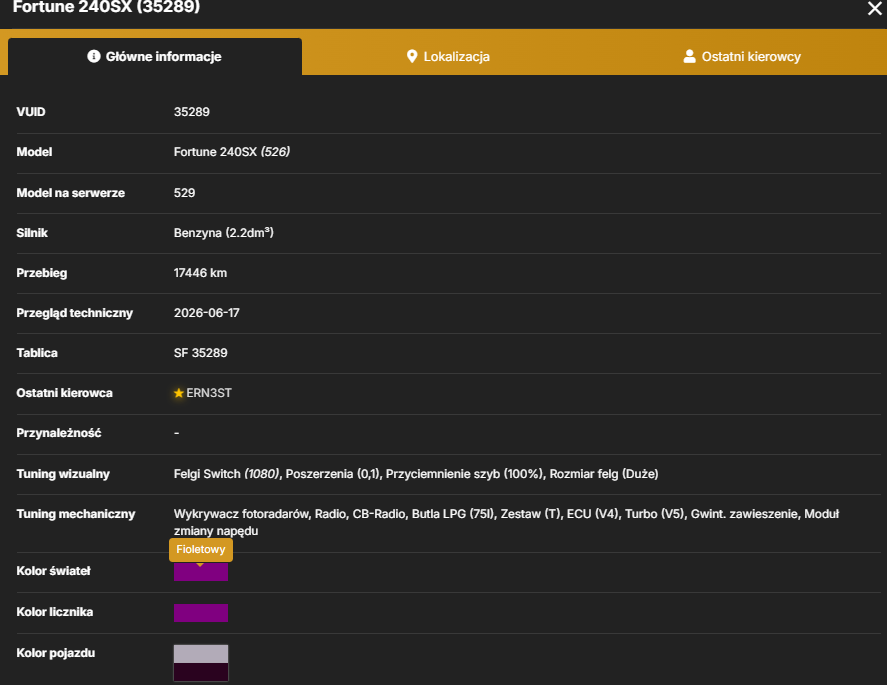Click the Przebieg row label

click(42, 273)
